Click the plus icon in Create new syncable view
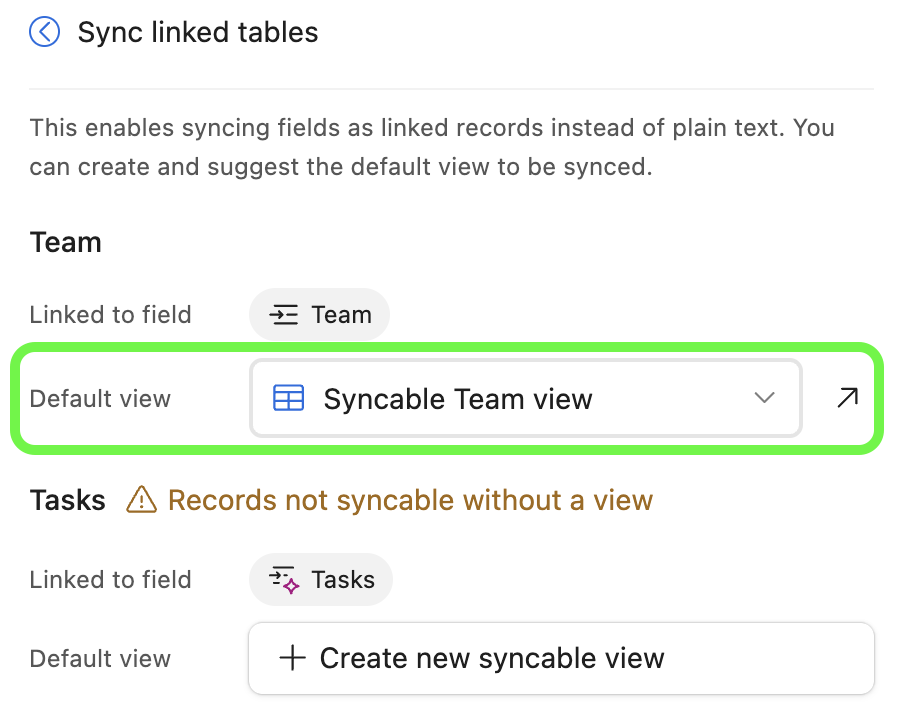912x712 pixels. click(x=293, y=658)
